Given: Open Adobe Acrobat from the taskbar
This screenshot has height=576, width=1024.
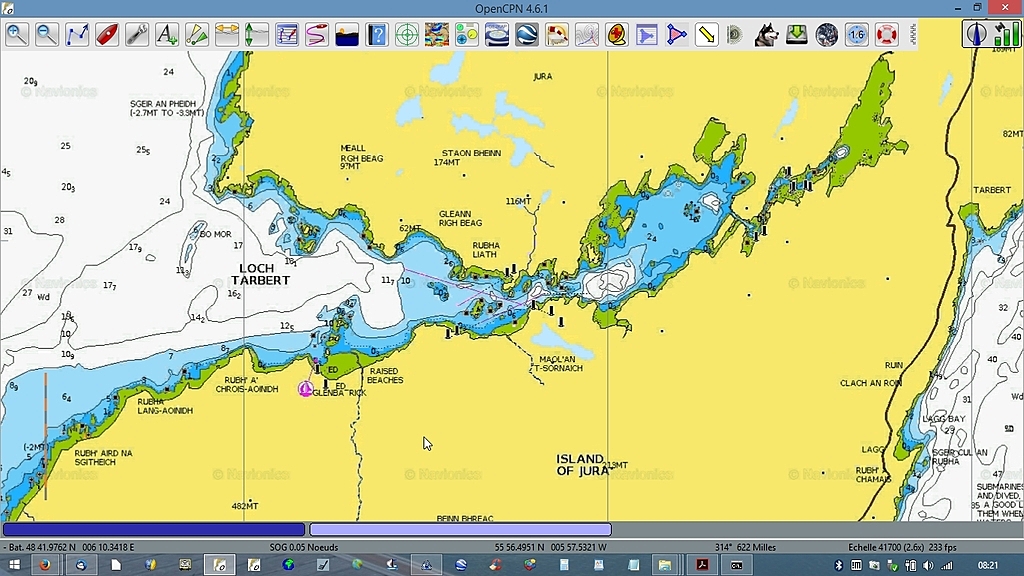Looking at the screenshot, I should pyautogui.click(x=703, y=565).
